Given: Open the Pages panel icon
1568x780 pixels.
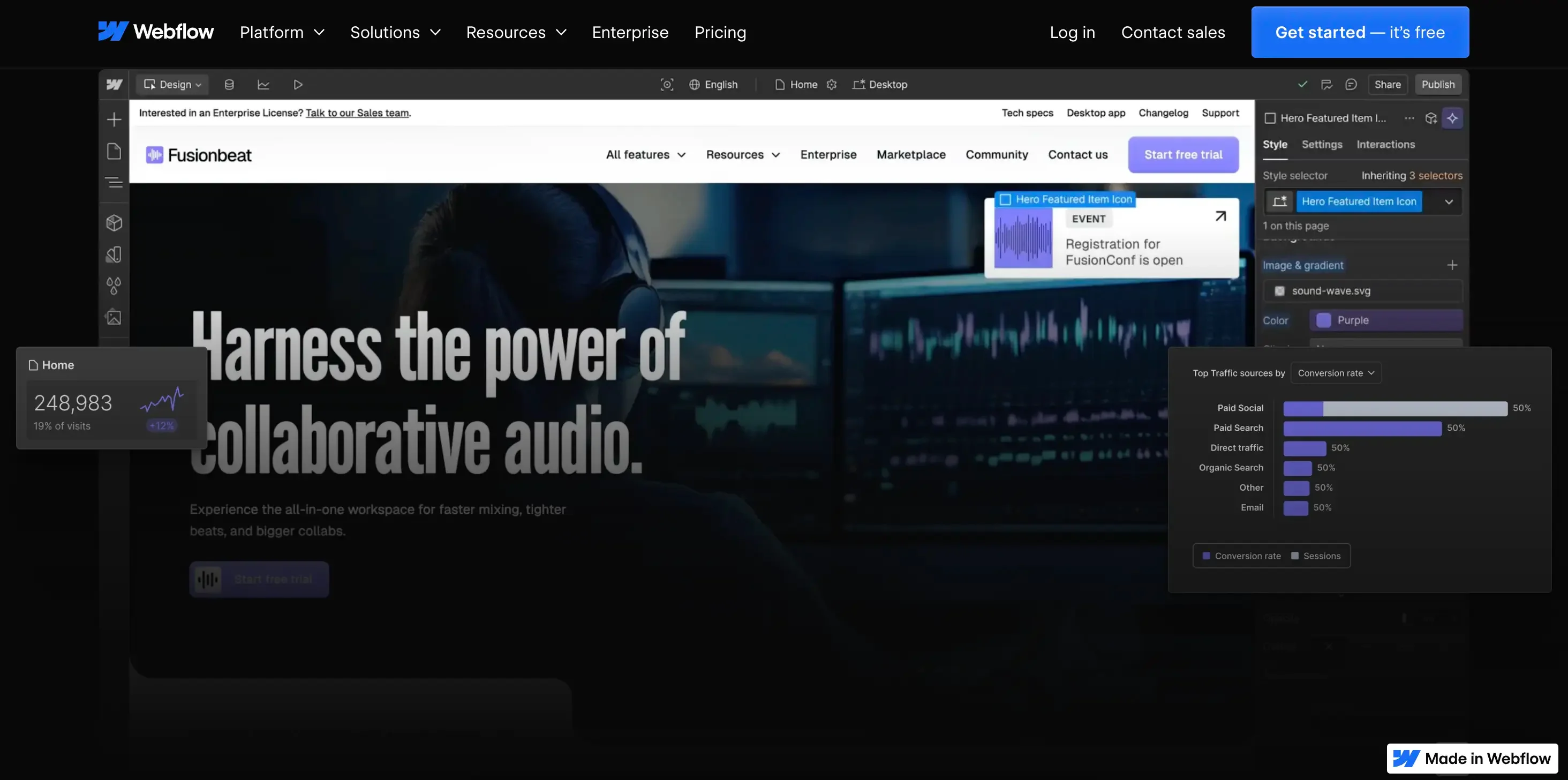Looking at the screenshot, I should 114,151.
